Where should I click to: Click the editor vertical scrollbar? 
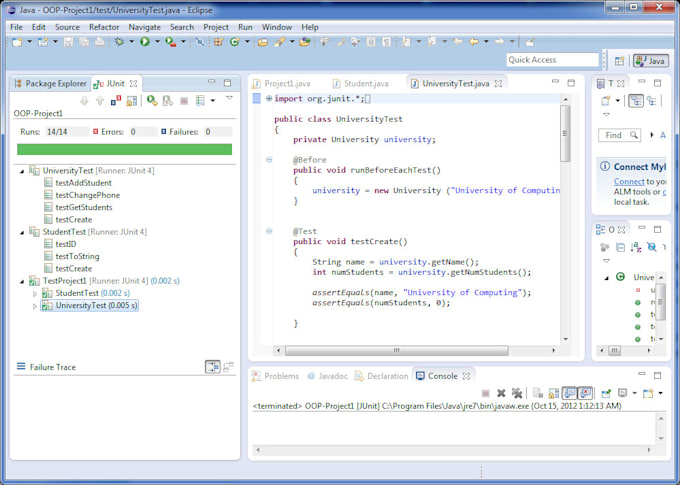coord(565,135)
